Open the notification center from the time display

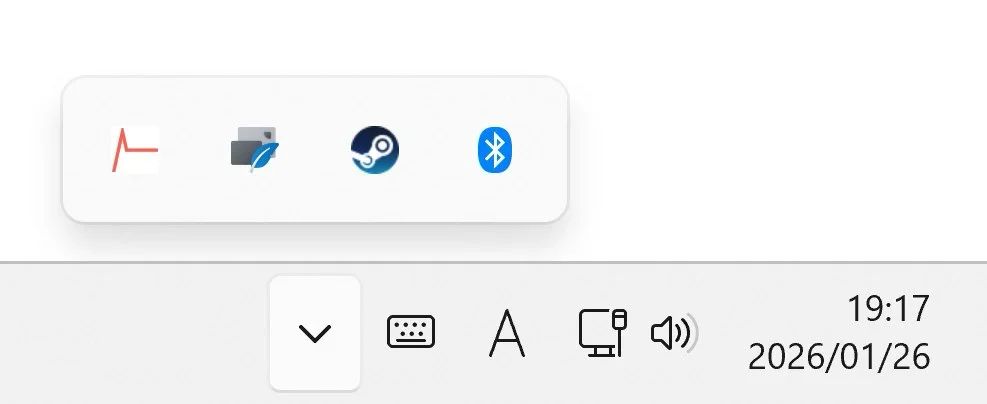tap(839, 333)
